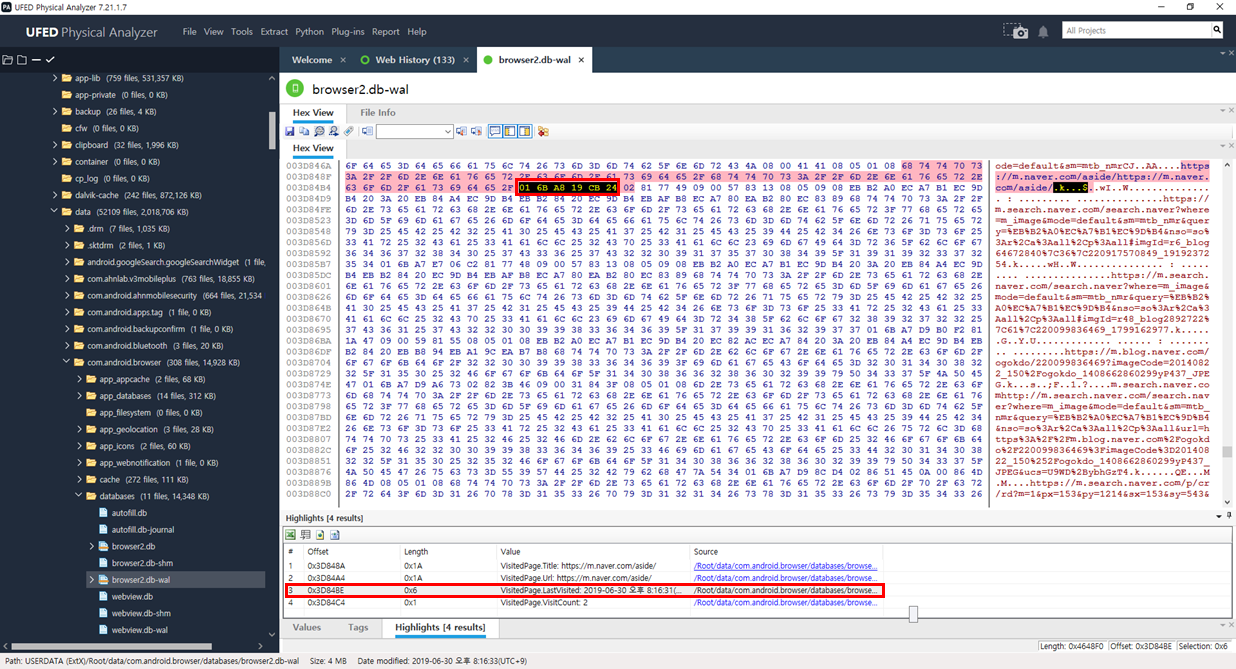Click the previous bookmark icon after combo box
Screen dimensions: 1236x669
462,131
